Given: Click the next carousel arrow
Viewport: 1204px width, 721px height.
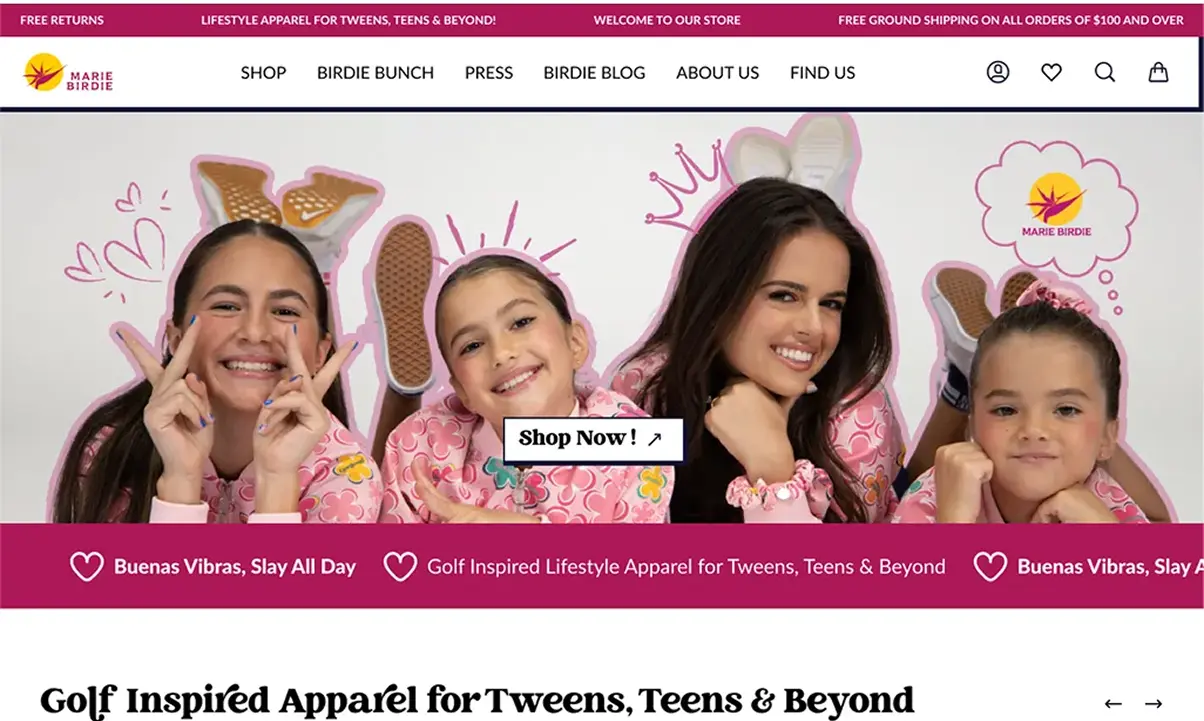Looking at the screenshot, I should tap(1153, 703).
